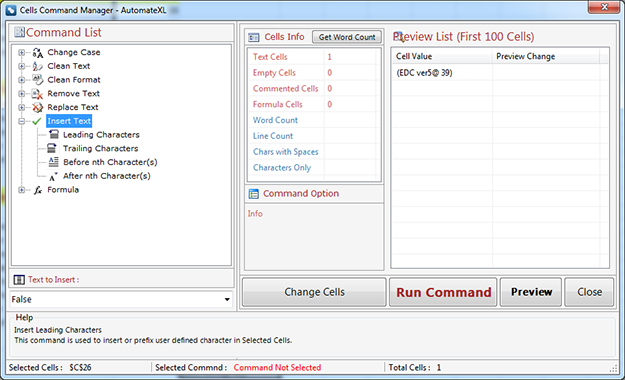Collapse the Insert Text node
This screenshot has height=380, width=625.
pyautogui.click(x=22, y=121)
